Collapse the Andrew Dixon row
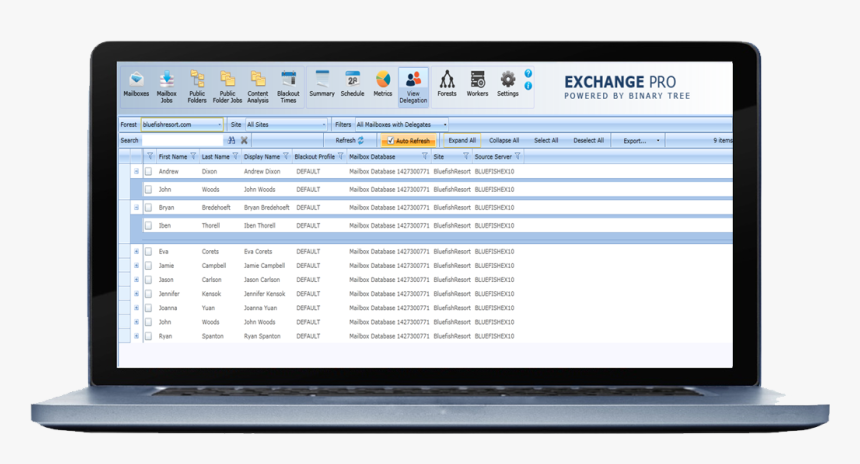Viewport: 860px width, 464px height. click(136, 172)
